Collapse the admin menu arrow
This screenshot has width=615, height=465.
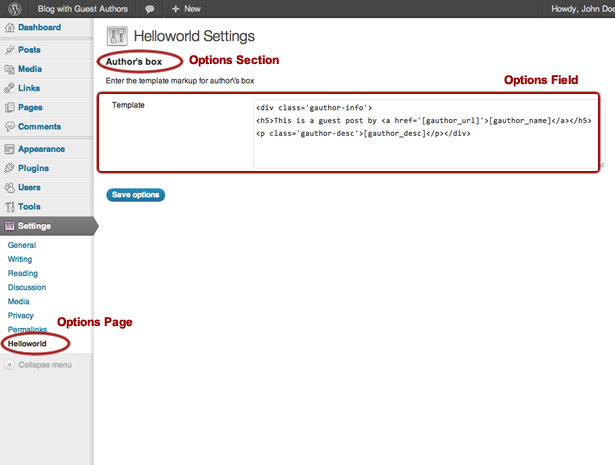tap(9, 365)
